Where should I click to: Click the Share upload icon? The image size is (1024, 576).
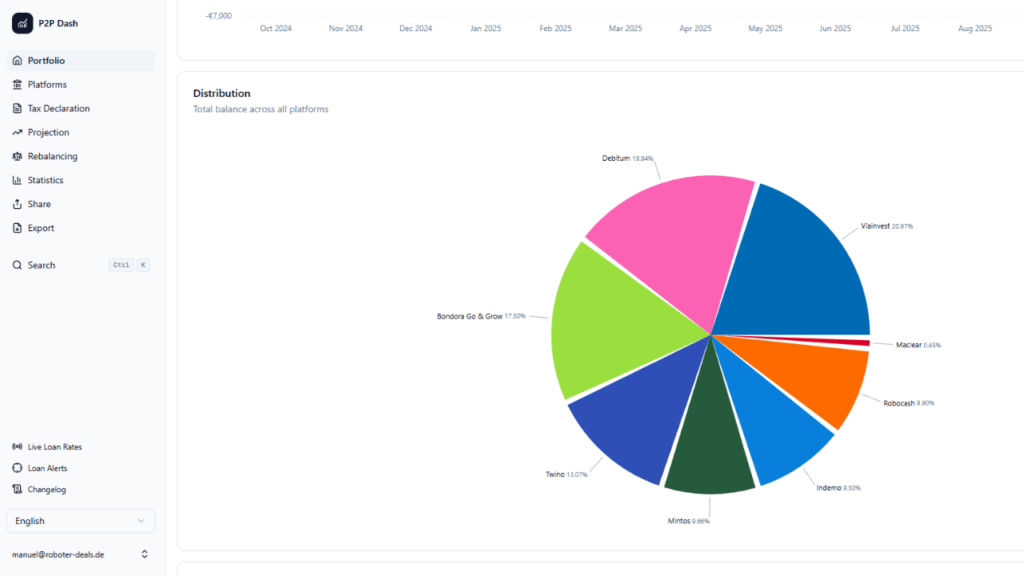17,205
